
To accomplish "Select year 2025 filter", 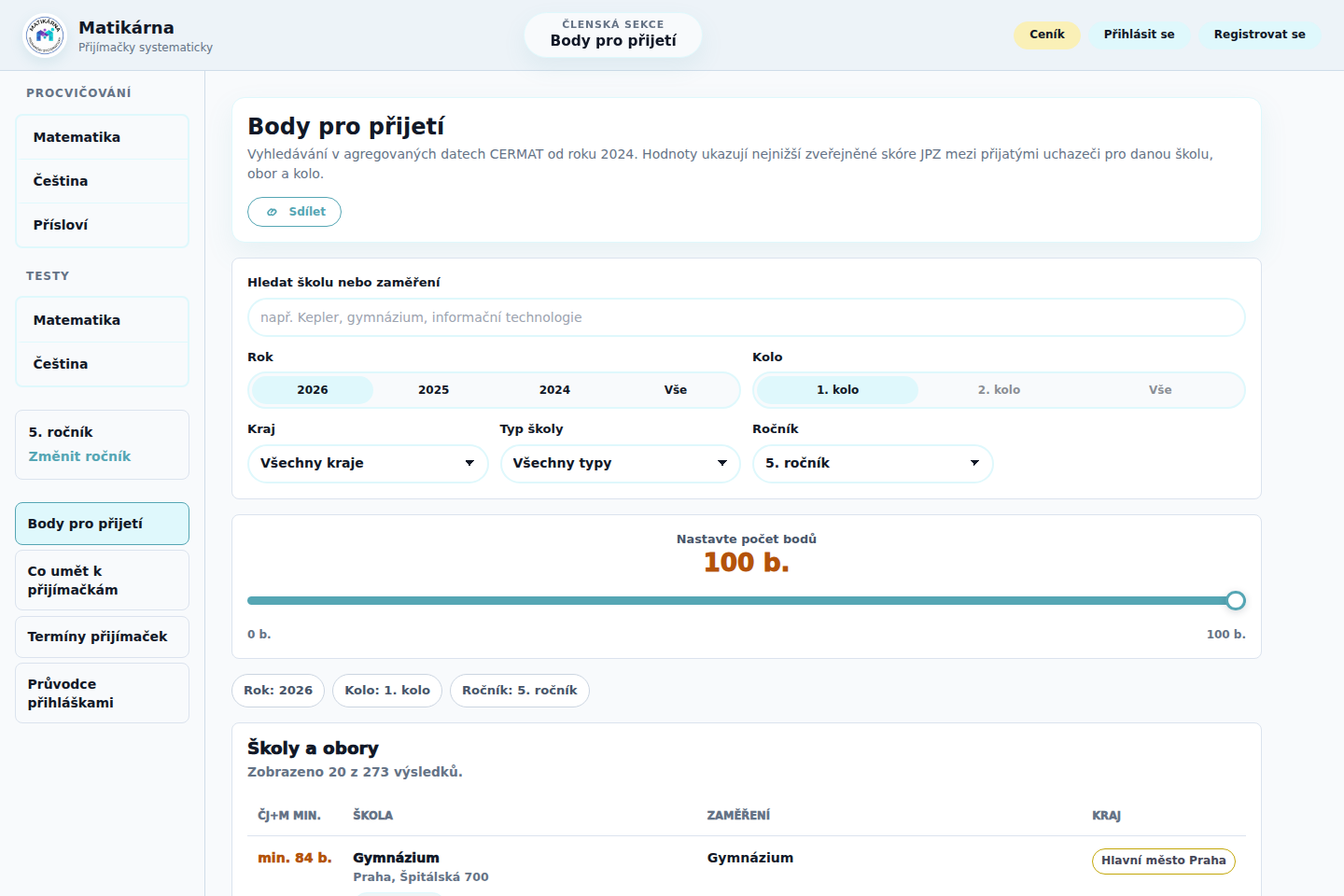I will 433,390.
